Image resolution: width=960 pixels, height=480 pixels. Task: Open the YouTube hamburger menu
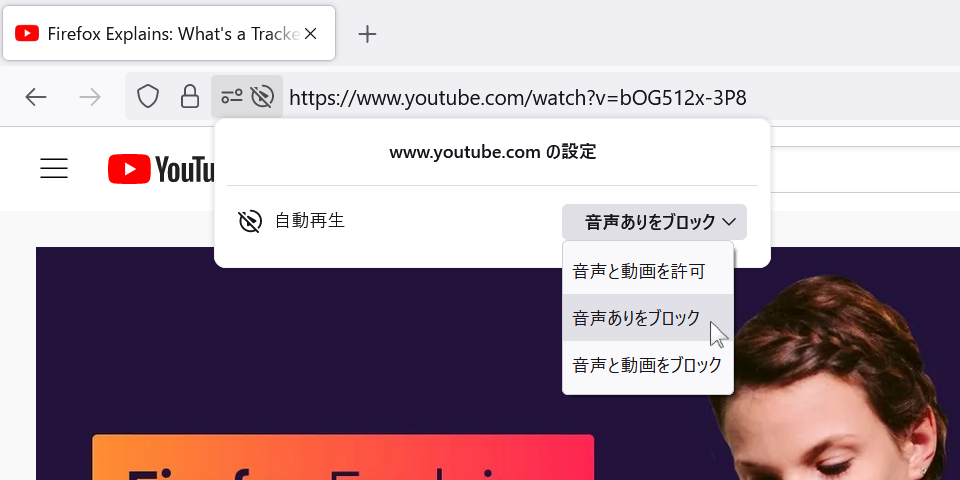54,168
